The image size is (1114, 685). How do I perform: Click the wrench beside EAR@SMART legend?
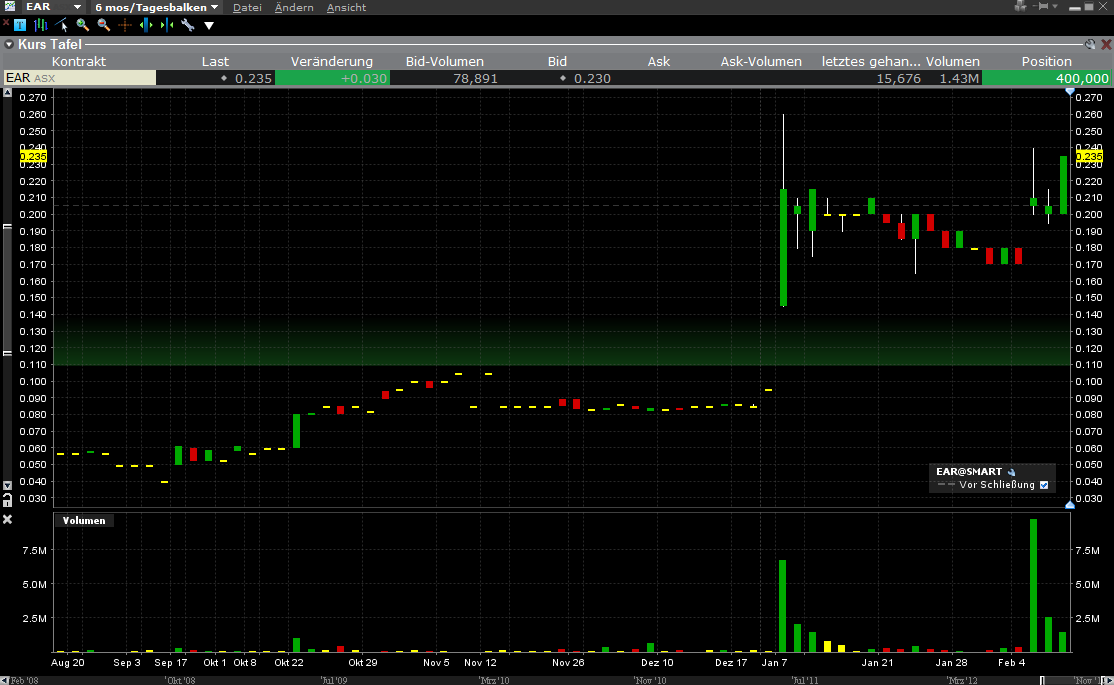1012,472
